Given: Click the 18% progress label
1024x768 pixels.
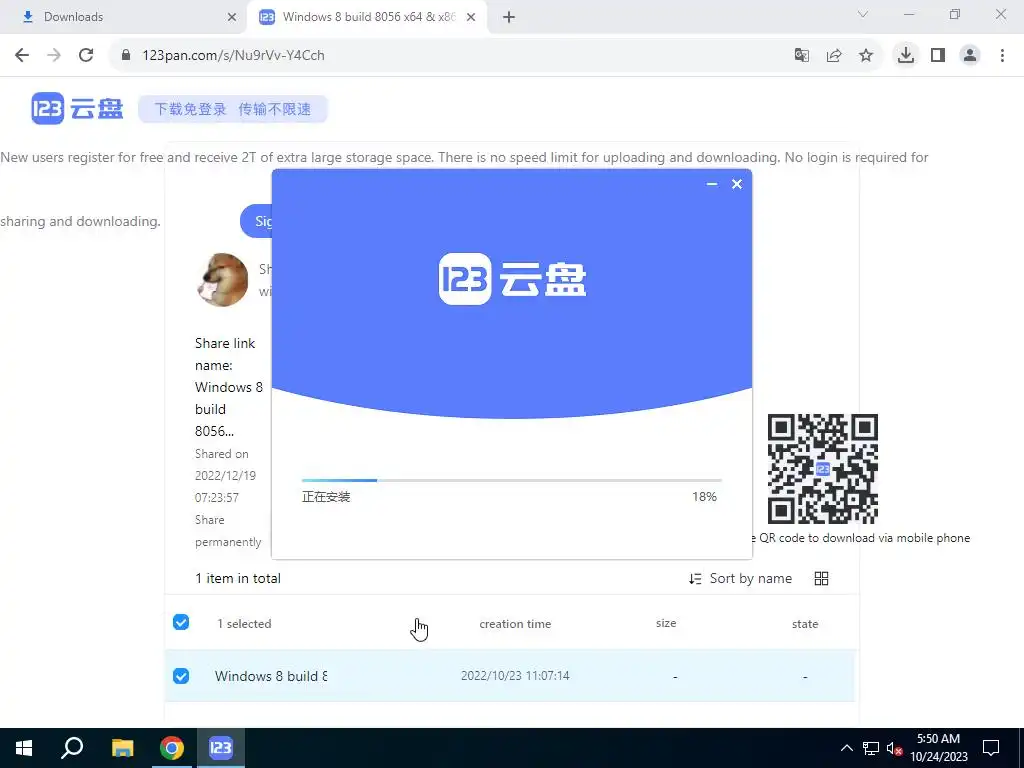Looking at the screenshot, I should coord(704,496).
